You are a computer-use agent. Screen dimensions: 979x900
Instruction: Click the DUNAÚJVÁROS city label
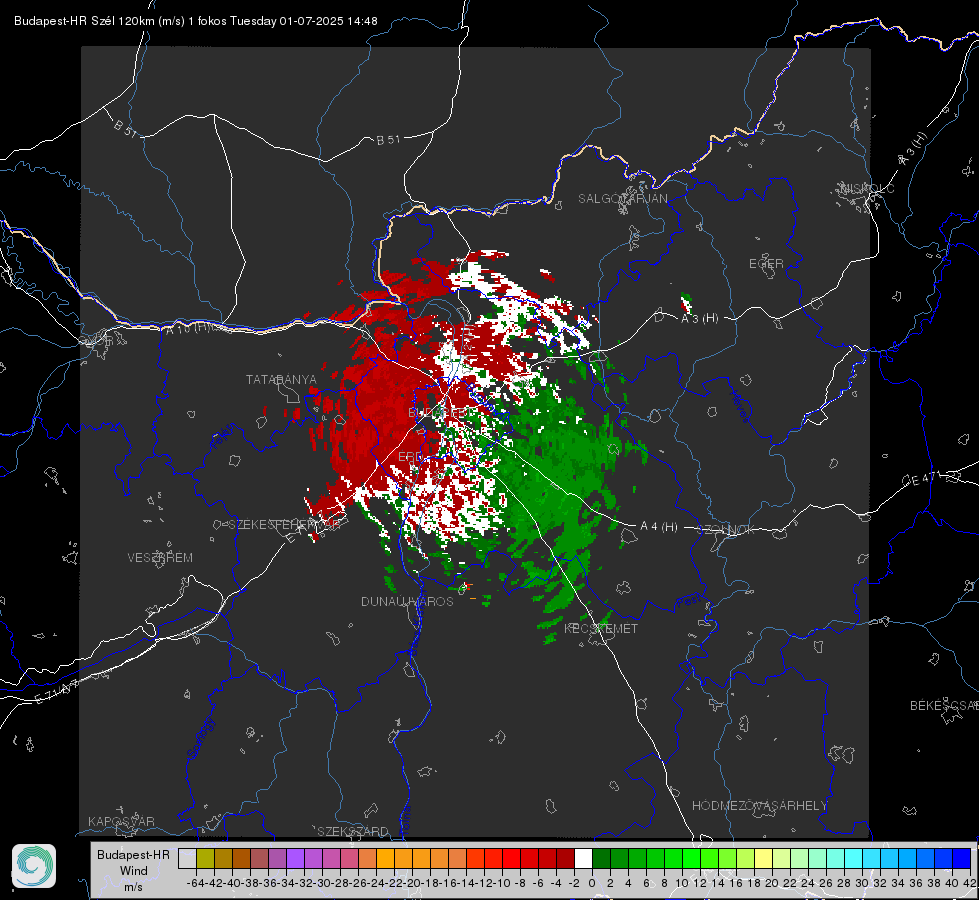tap(407, 601)
